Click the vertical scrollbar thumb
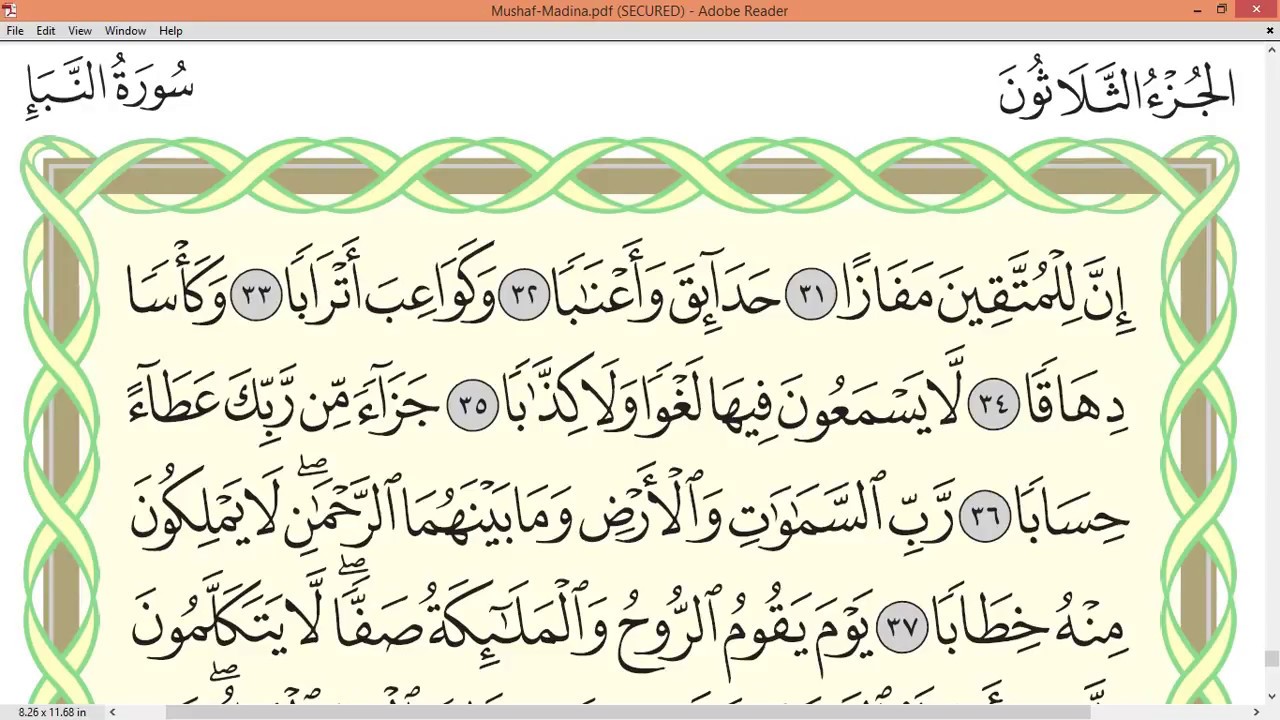 point(1271,659)
